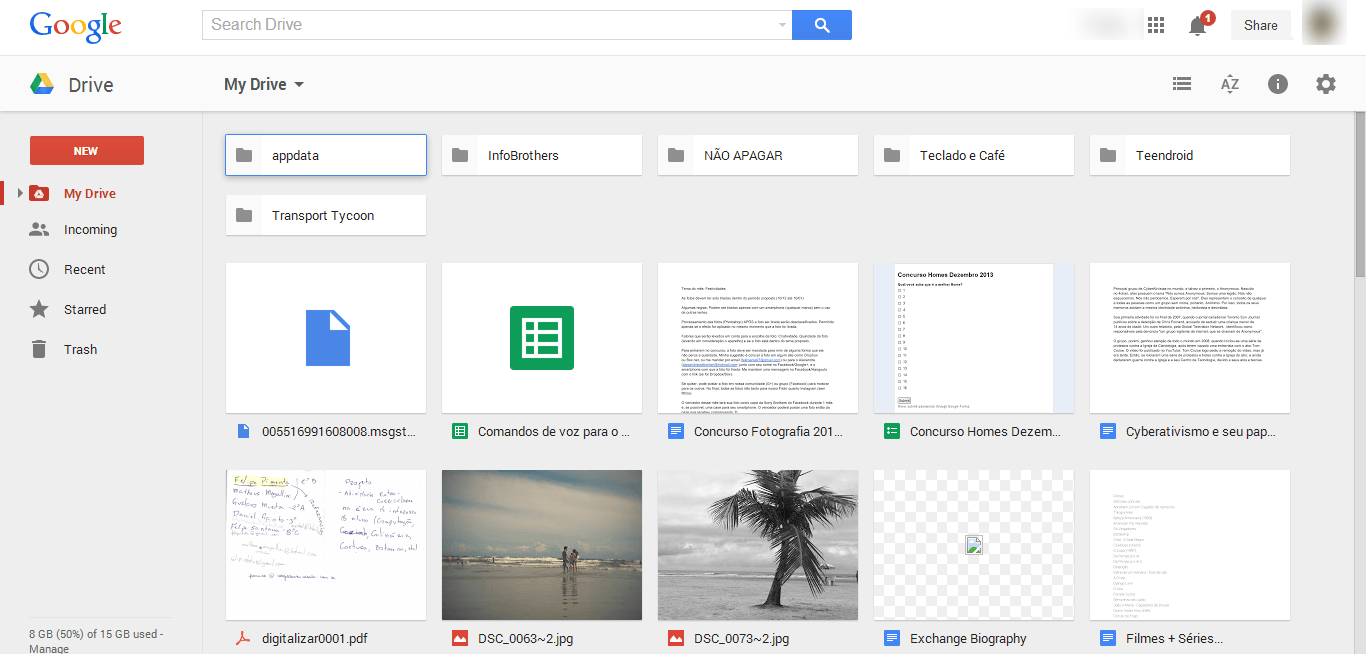Go to Starred files
Image resolution: width=1366 pixels, height=654 pixels.
tap(84, 309)
